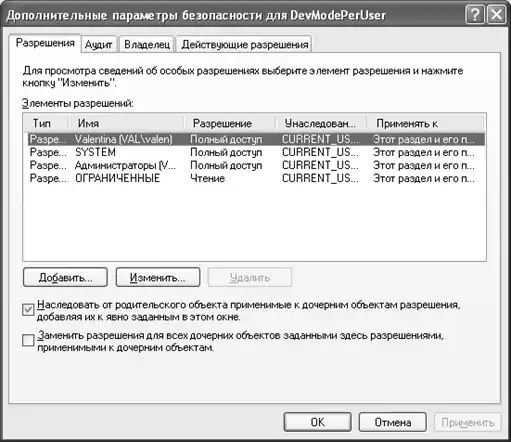Viewport: 511px width, 442px height.
Task: Click Полный доступ in the SYSTEM row
Action: [x=226, y=152]
